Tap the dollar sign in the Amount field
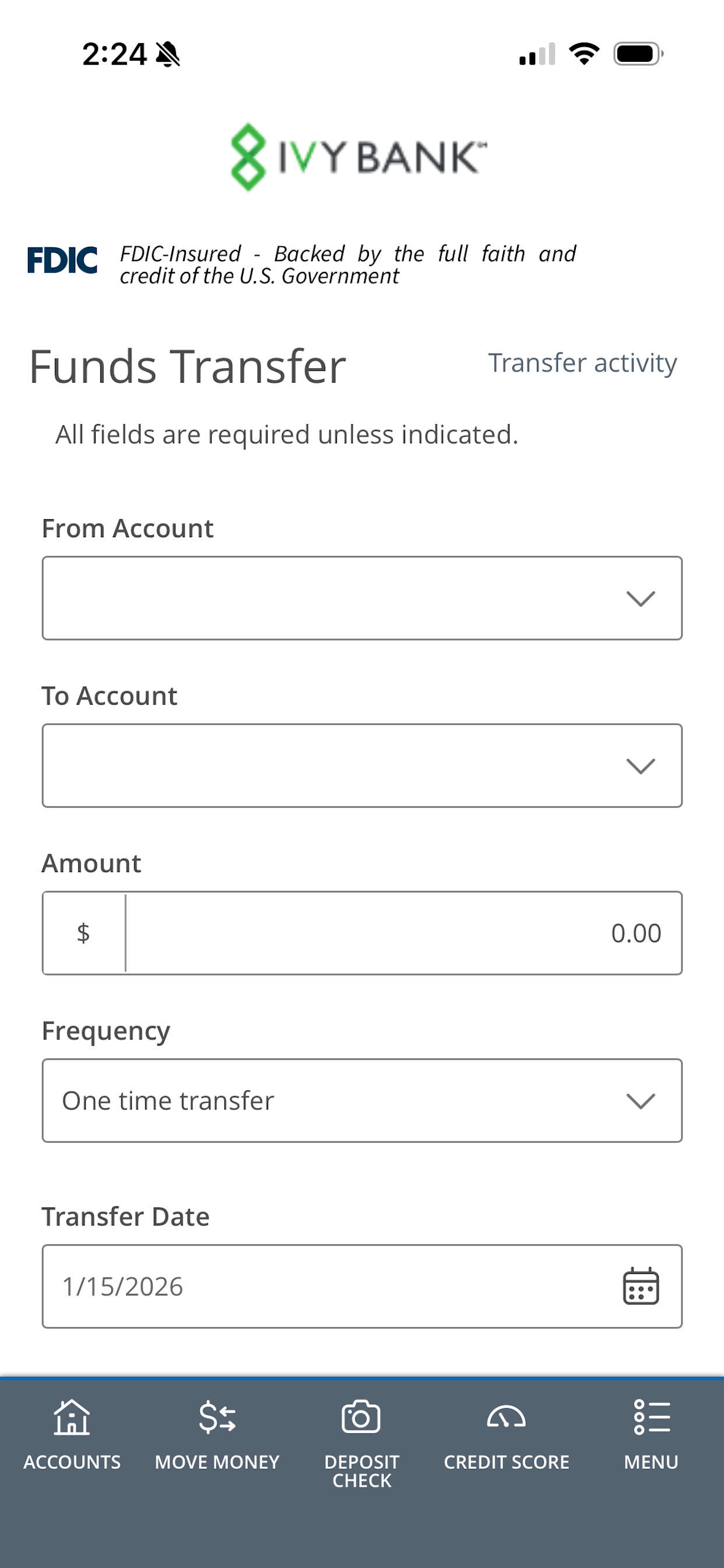The image size is (724, 1568). (x=83, y=933)
